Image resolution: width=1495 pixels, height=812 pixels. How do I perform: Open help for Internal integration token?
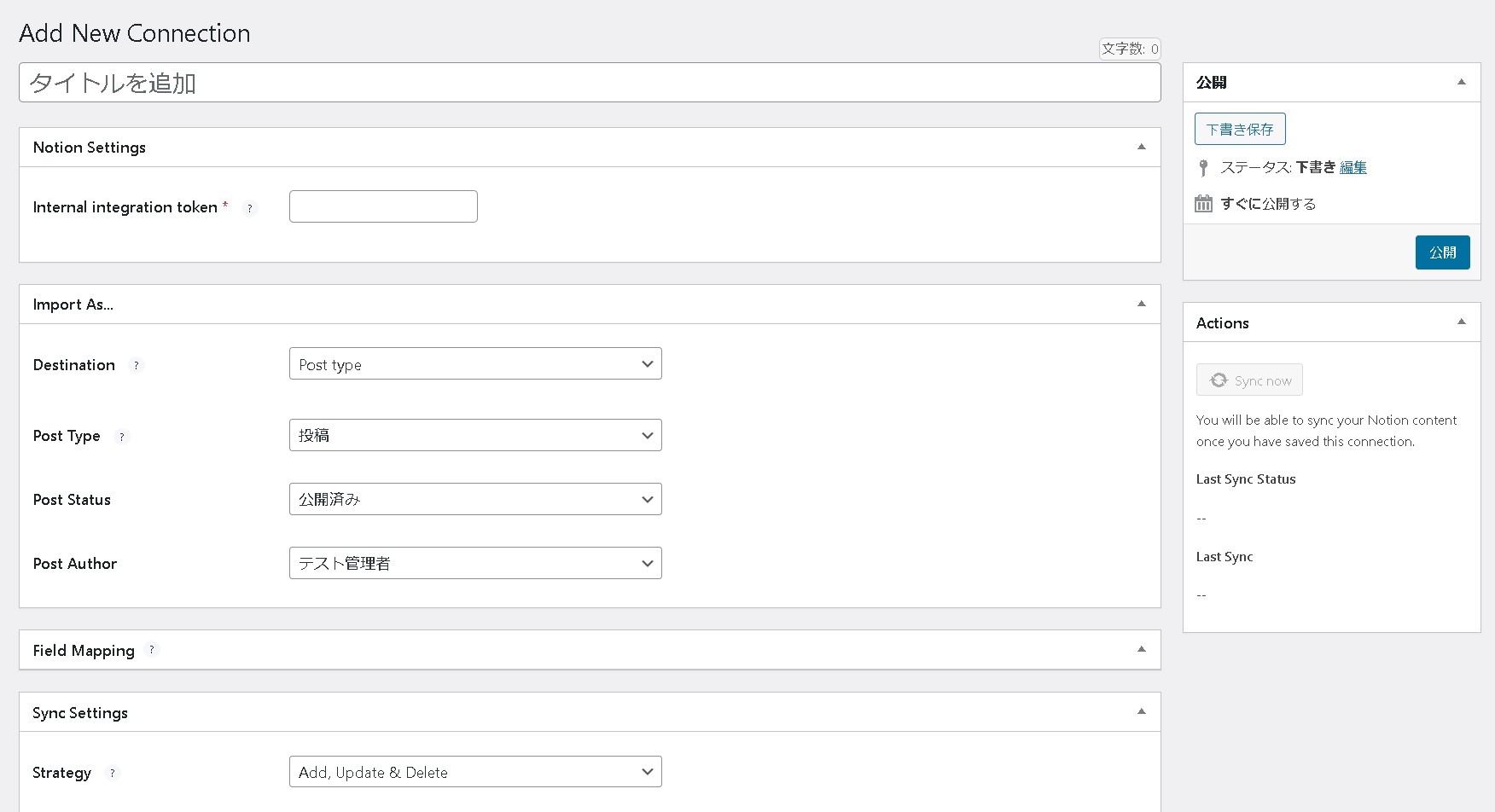[250, 207]
